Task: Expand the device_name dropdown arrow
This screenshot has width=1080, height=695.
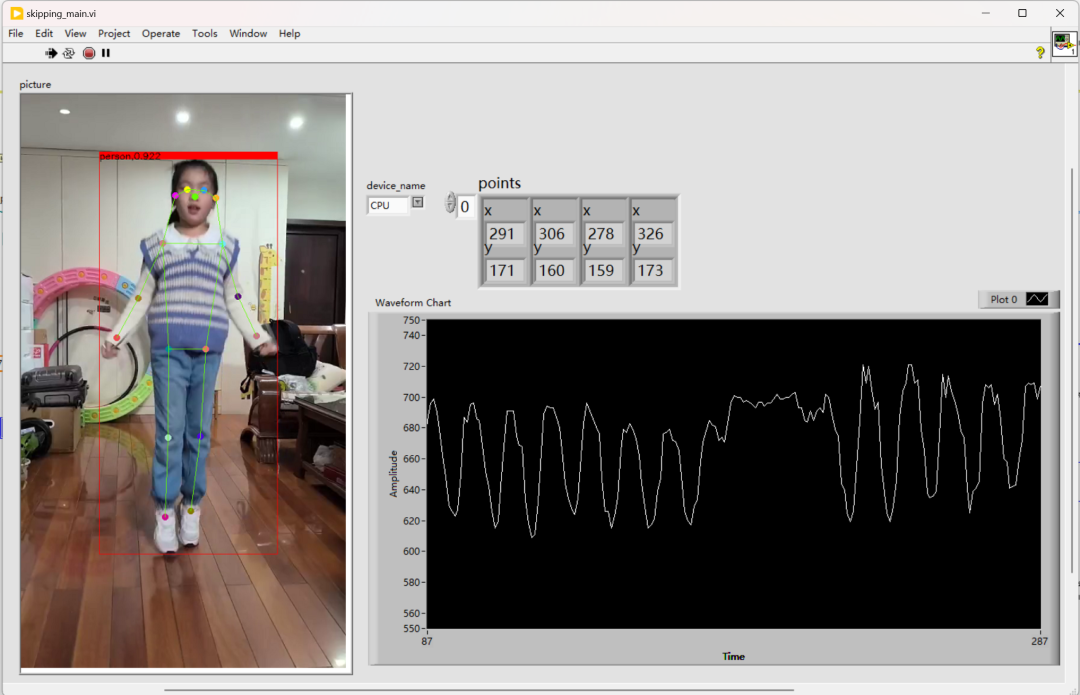Action: [417, 203]
